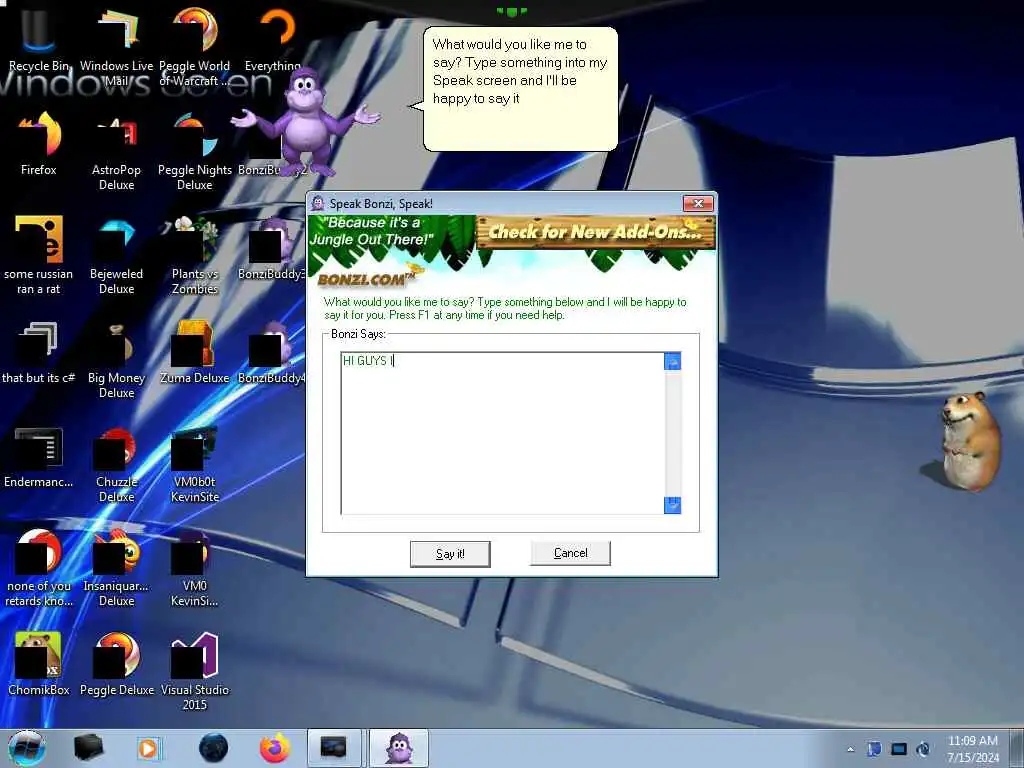
Task: Select the Everything desktop icon
Action: tap(273, 38)
